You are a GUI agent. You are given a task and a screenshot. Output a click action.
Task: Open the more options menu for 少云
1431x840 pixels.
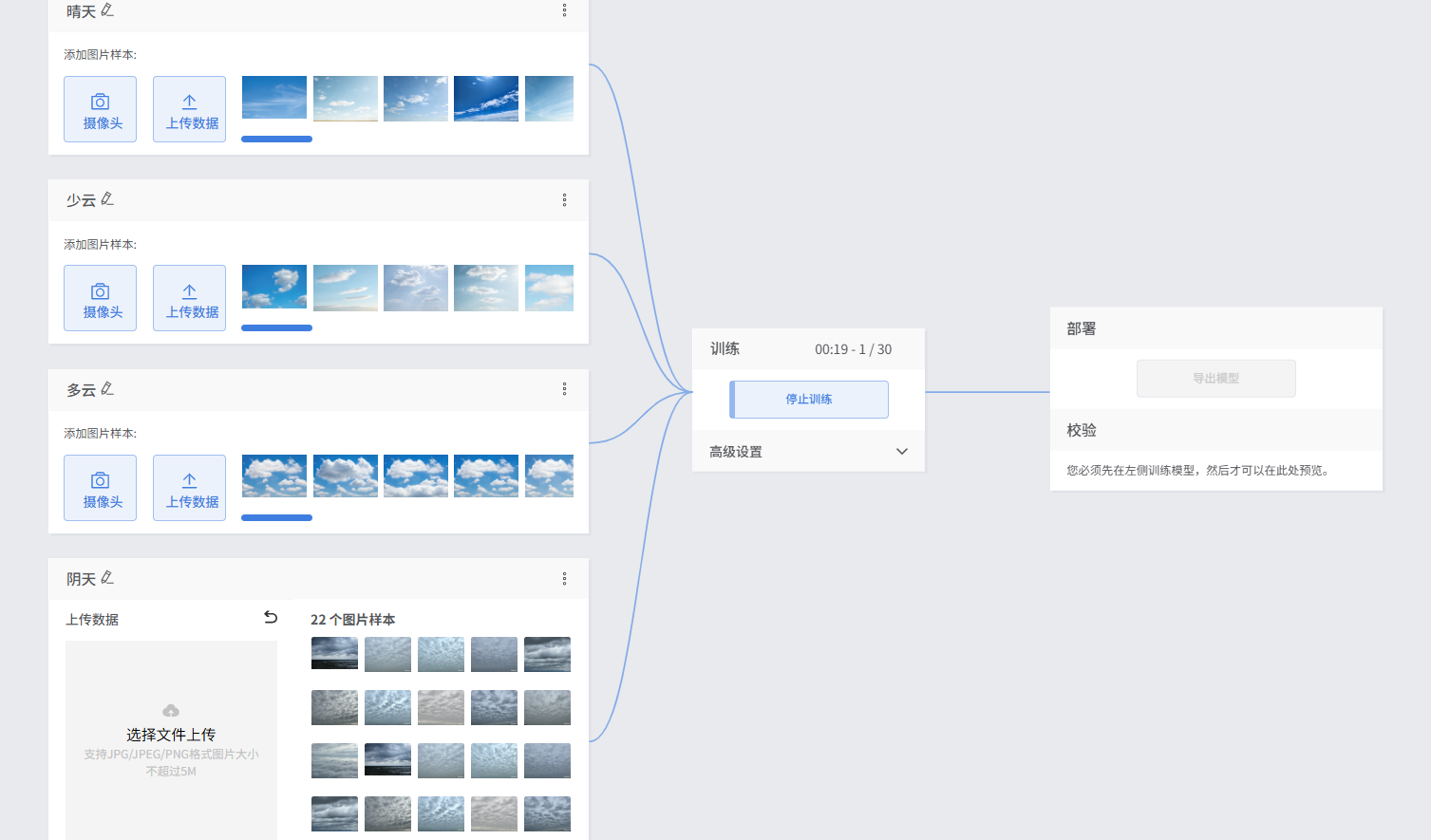564,200
